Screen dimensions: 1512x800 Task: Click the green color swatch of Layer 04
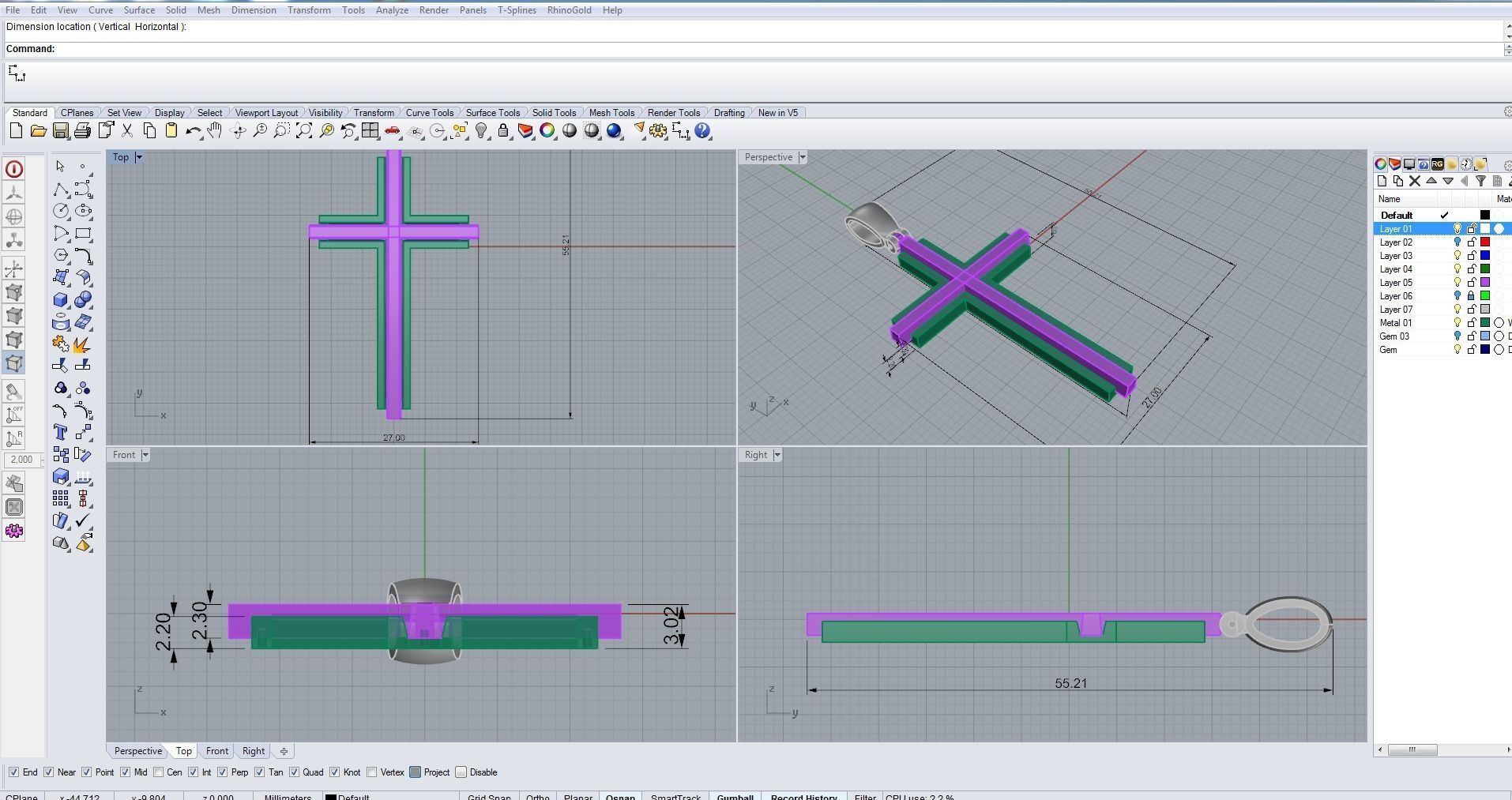(x=1484, y=269)
